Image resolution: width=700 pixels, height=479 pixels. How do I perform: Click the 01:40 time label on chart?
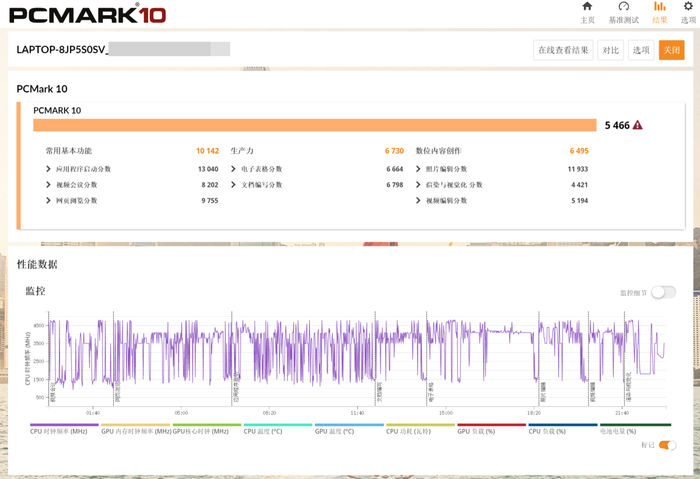point(93,413)
